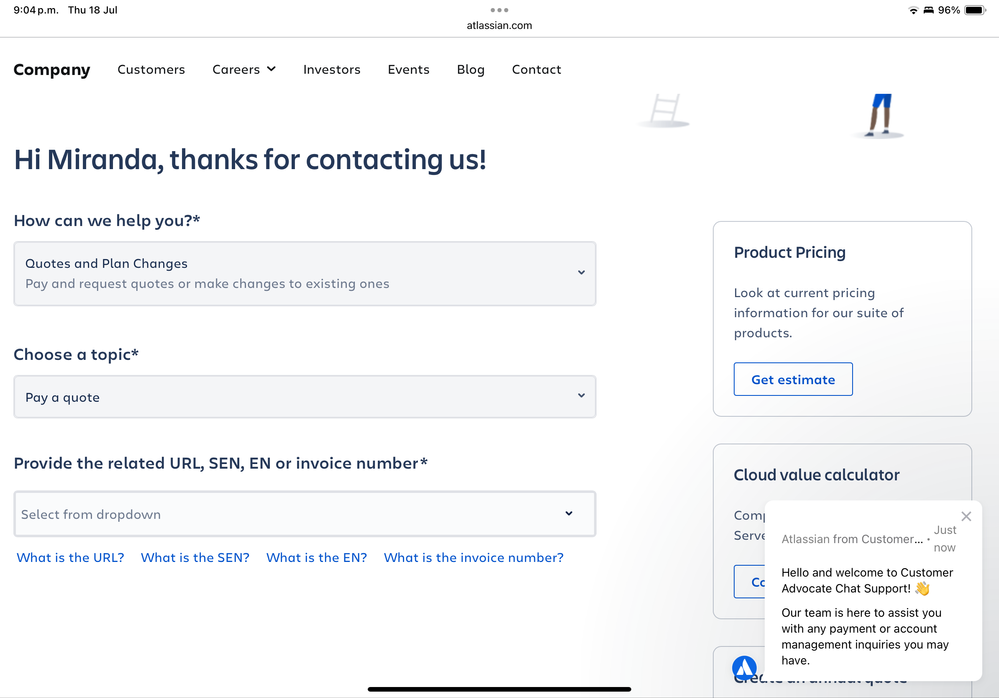This screenshot has height=698, width=999.
Task: Click 'What is the invoice number?' link
Action: click(473, 557)
